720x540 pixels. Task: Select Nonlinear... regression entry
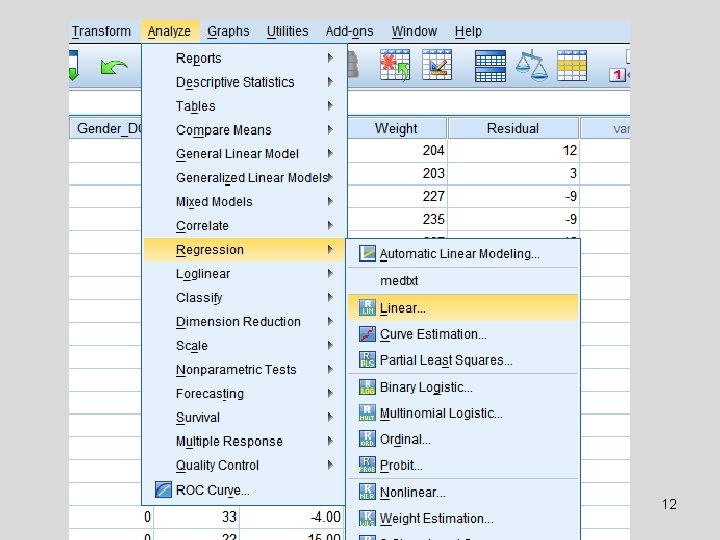[463, 492]
